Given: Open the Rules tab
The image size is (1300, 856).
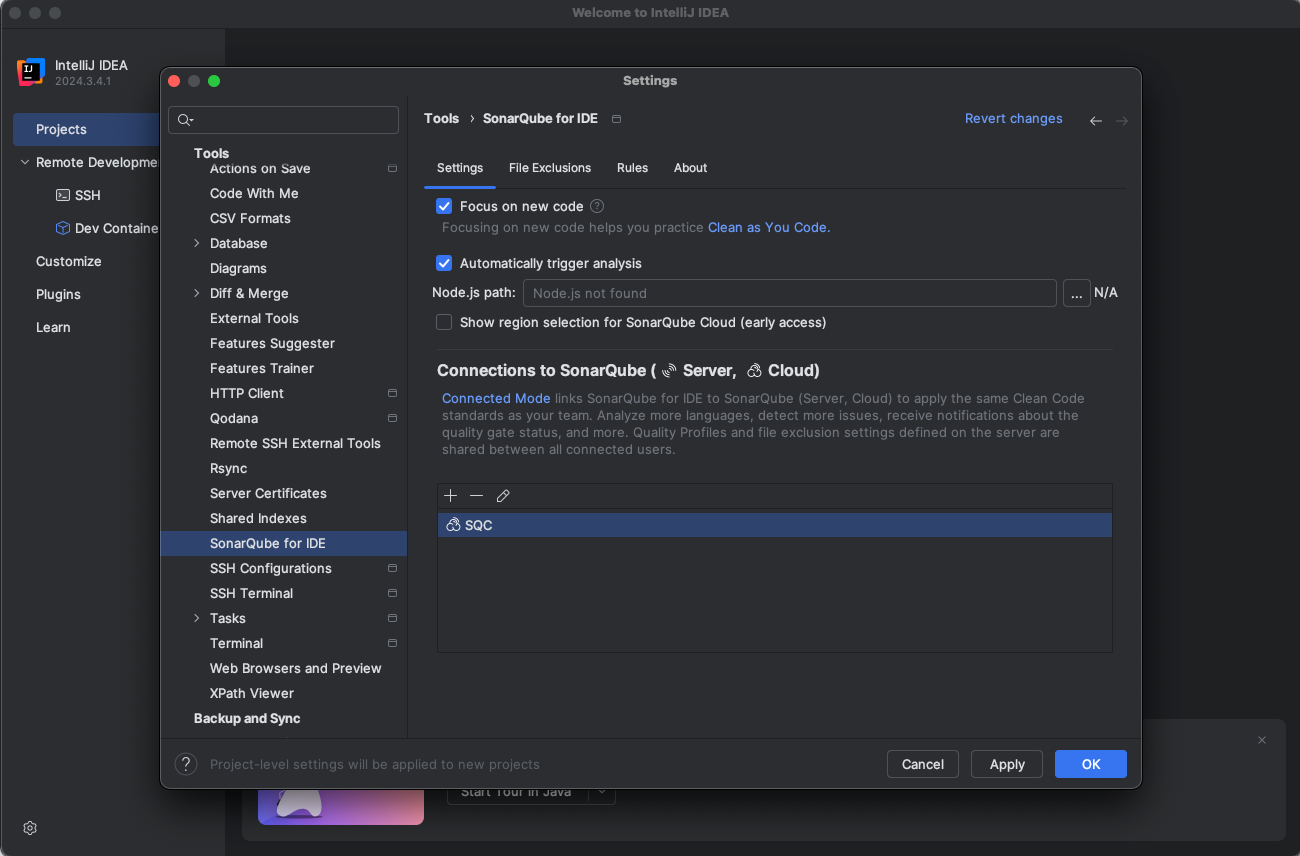Looking at the screenshot, I should (632, 168).
